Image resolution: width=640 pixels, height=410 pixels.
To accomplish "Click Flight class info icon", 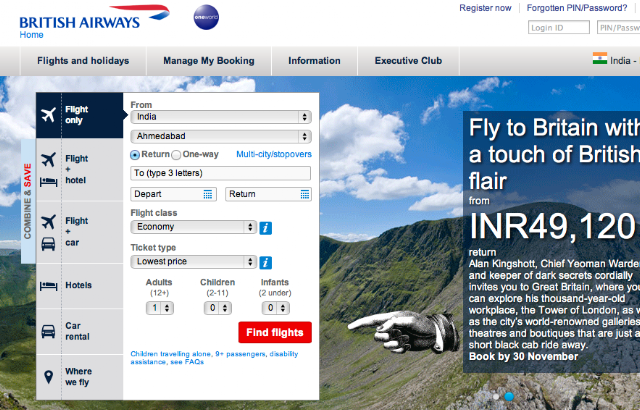I will (265, 228).
